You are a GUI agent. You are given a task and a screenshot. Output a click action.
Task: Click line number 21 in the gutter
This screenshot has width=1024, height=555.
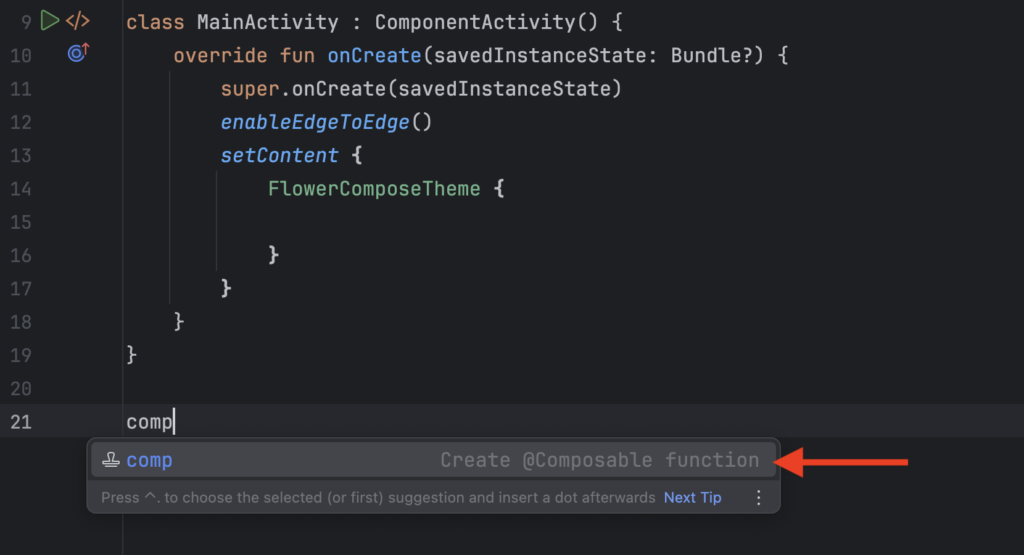point(21,422)
